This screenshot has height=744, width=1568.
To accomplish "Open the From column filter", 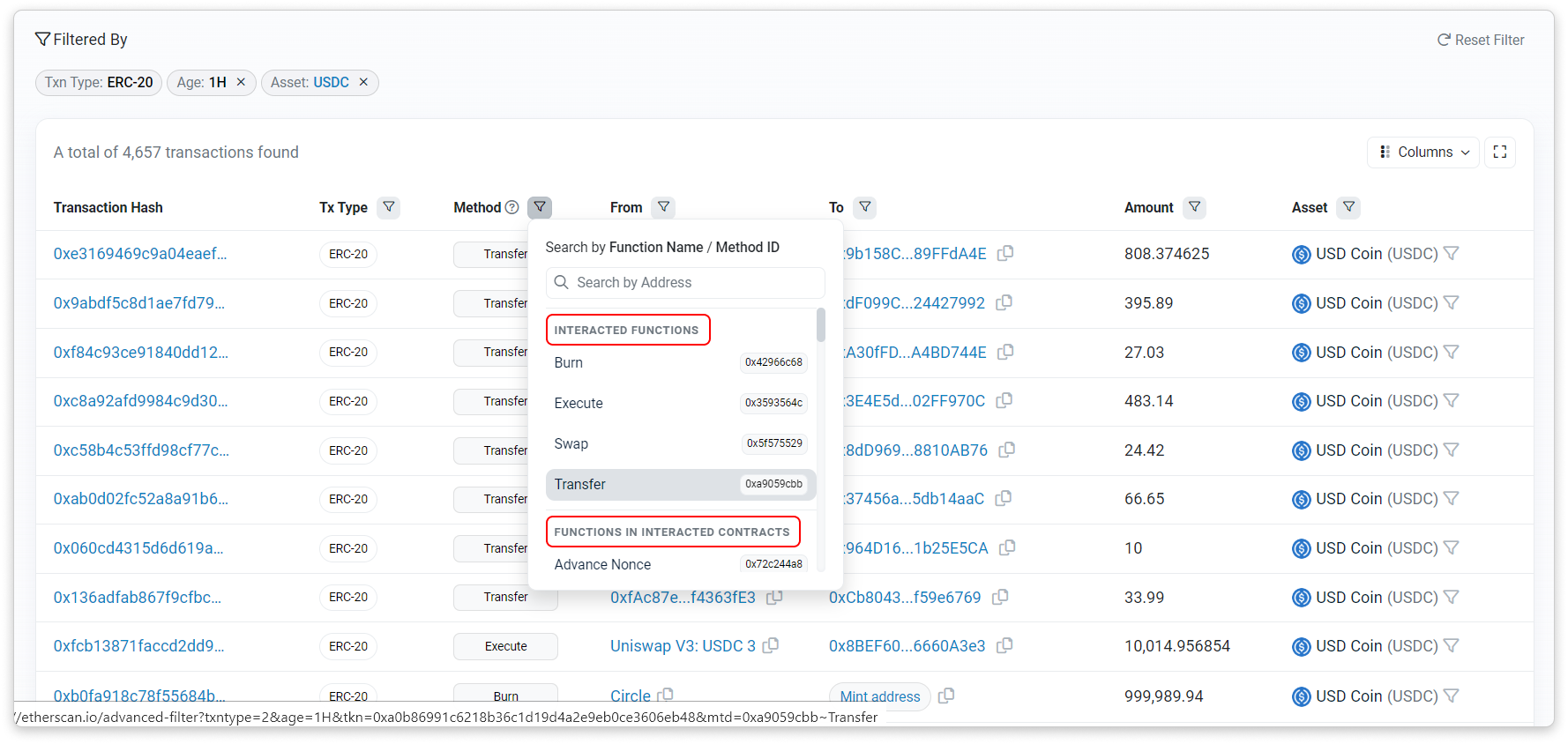I will click(x=663, y=207).
